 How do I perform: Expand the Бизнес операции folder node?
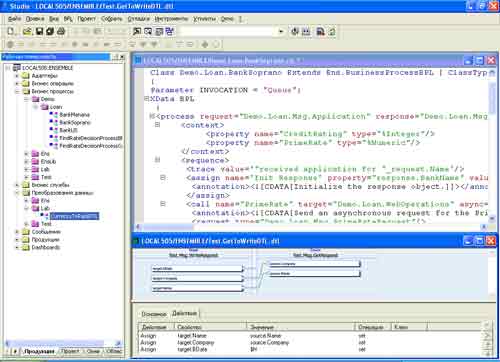click(x=17, y=83)
